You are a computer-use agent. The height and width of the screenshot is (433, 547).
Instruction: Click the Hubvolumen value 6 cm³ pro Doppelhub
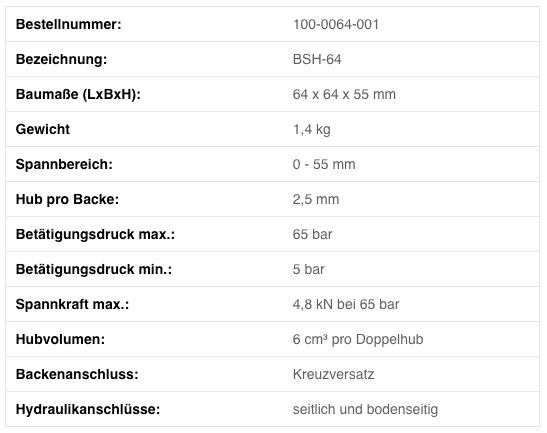click(358, 339)
